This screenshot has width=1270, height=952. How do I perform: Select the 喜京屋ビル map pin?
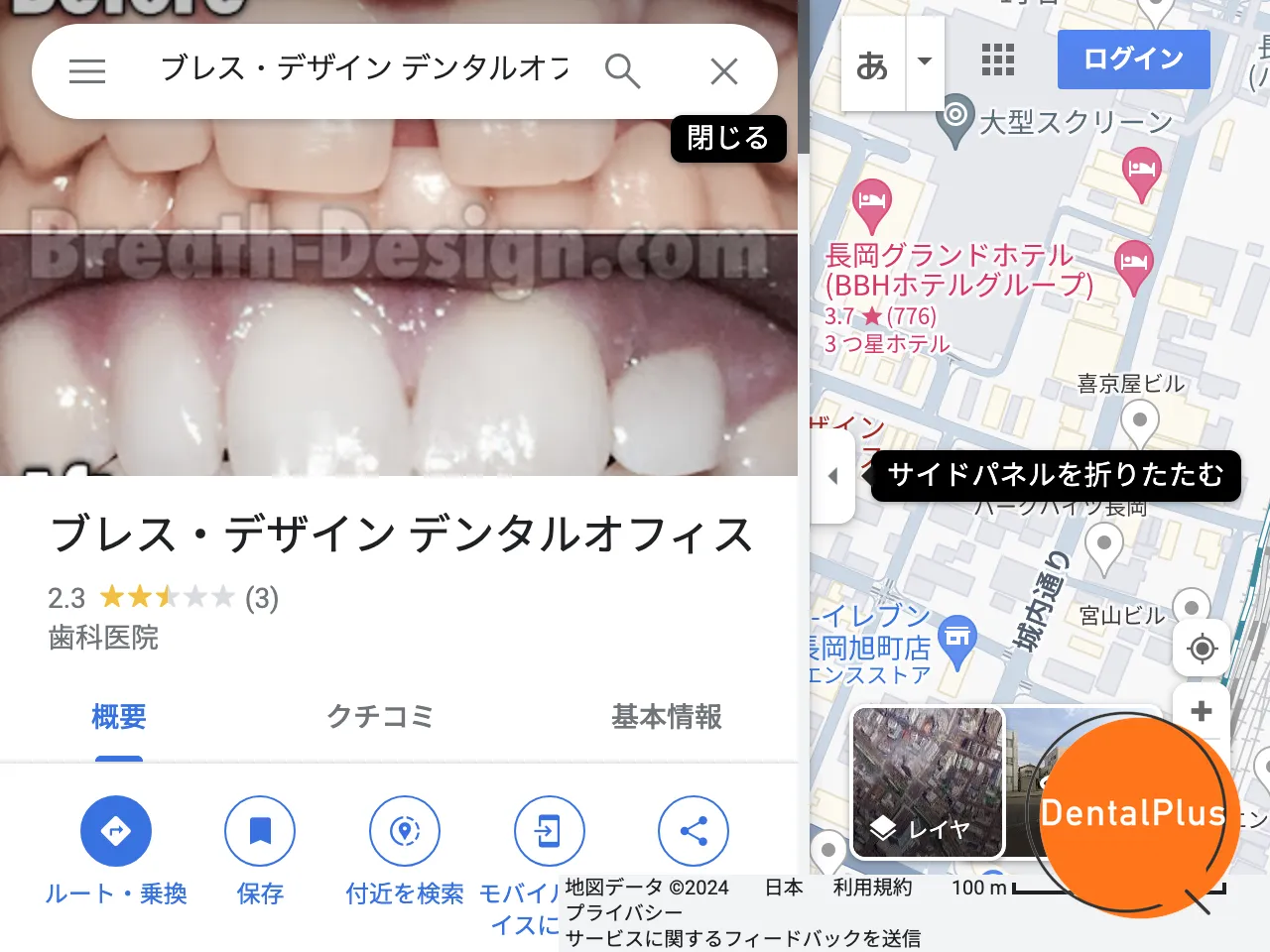tap(1140, 426)
